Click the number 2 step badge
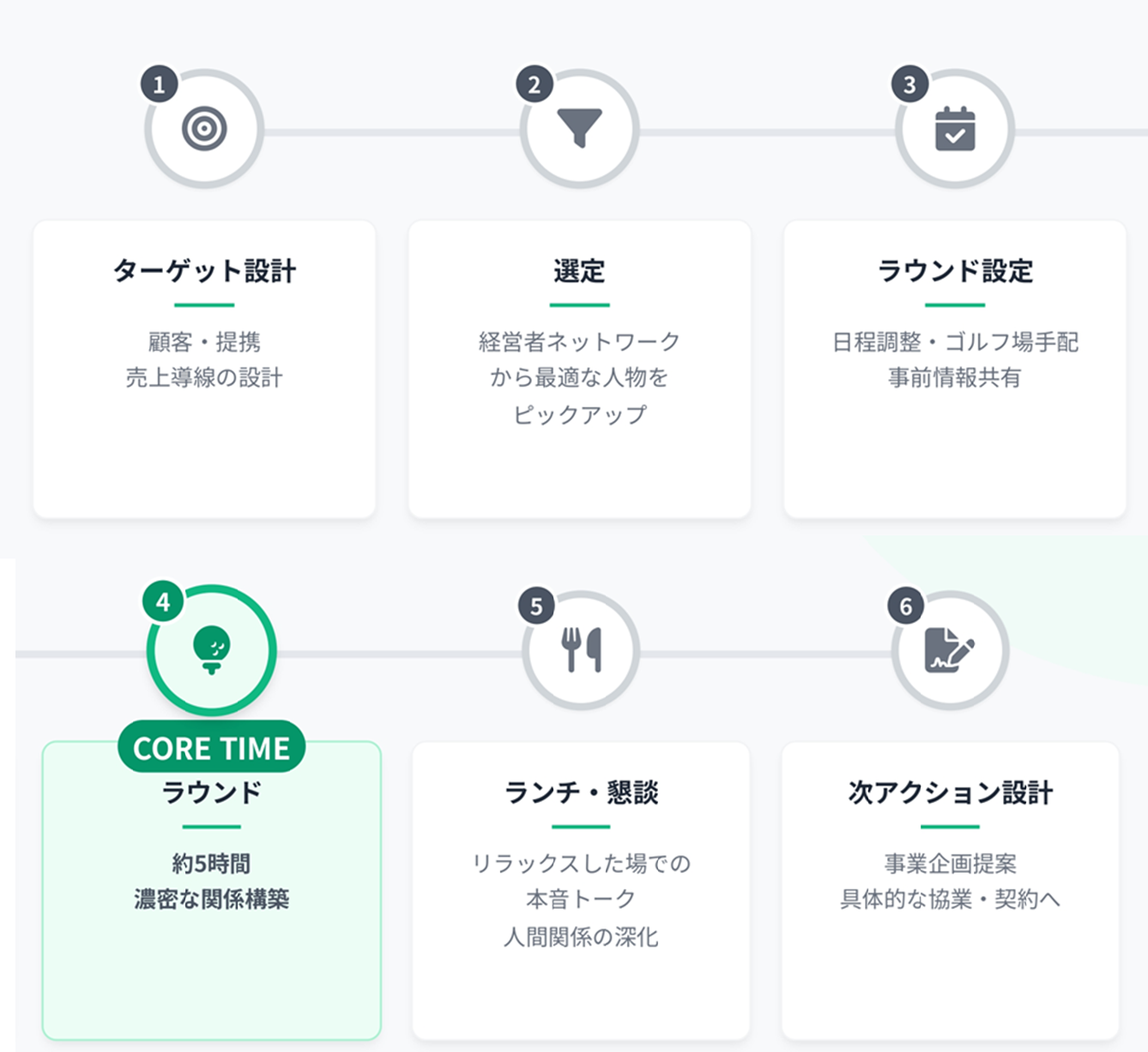The width and height of the screenshot is (1148, 1052). pos(535,85)
